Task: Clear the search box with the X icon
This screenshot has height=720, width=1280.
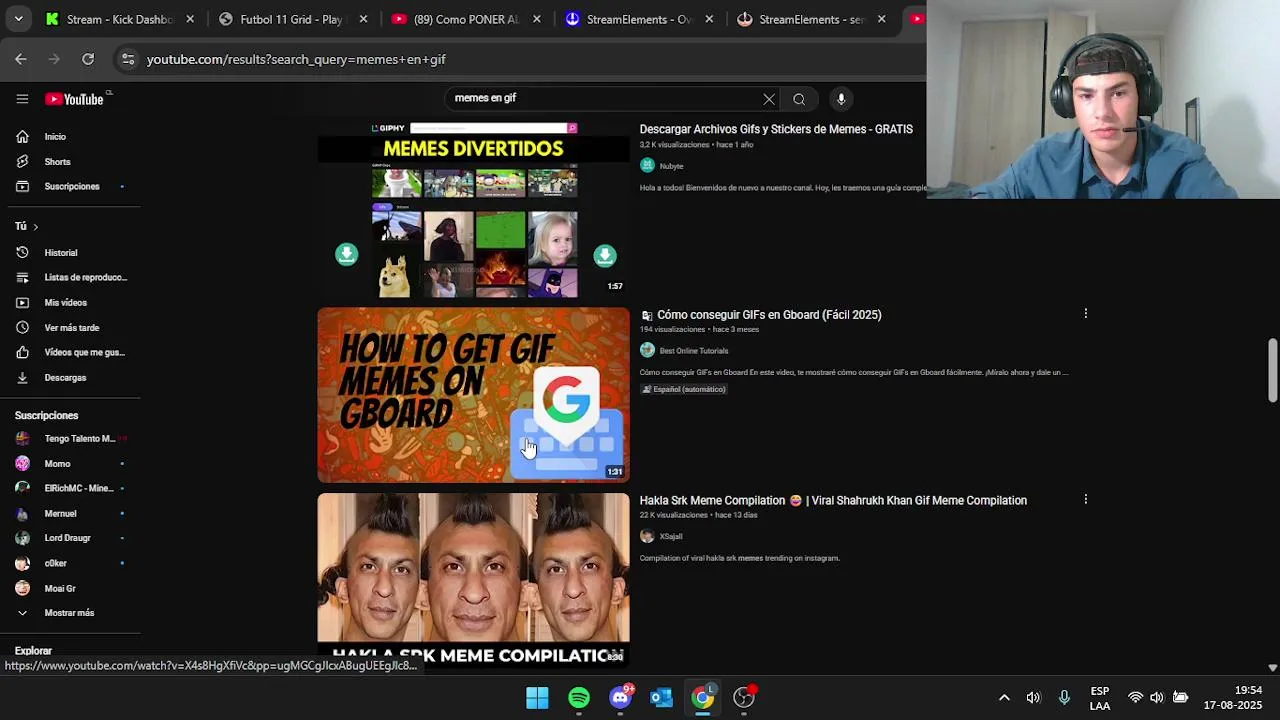Action: click(x=769, y=99)
